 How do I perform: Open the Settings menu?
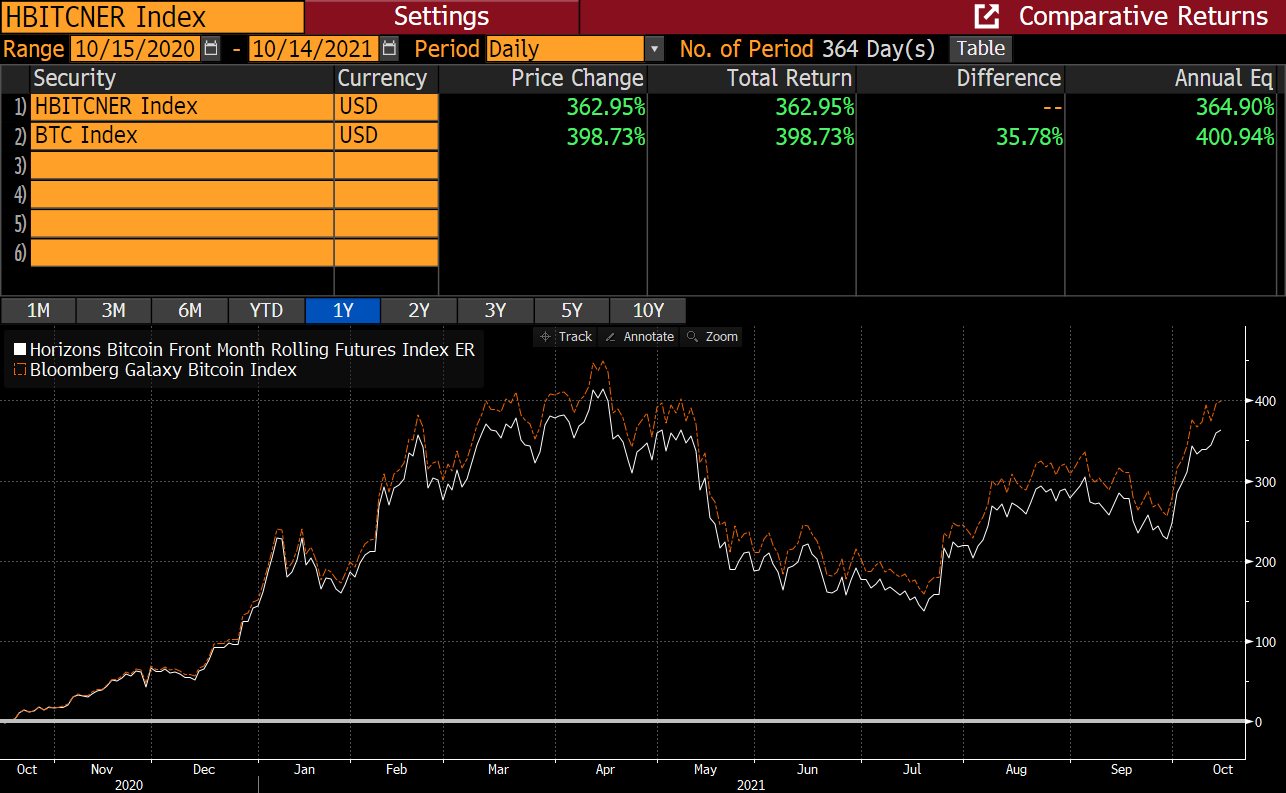click(x=441, y=17)
